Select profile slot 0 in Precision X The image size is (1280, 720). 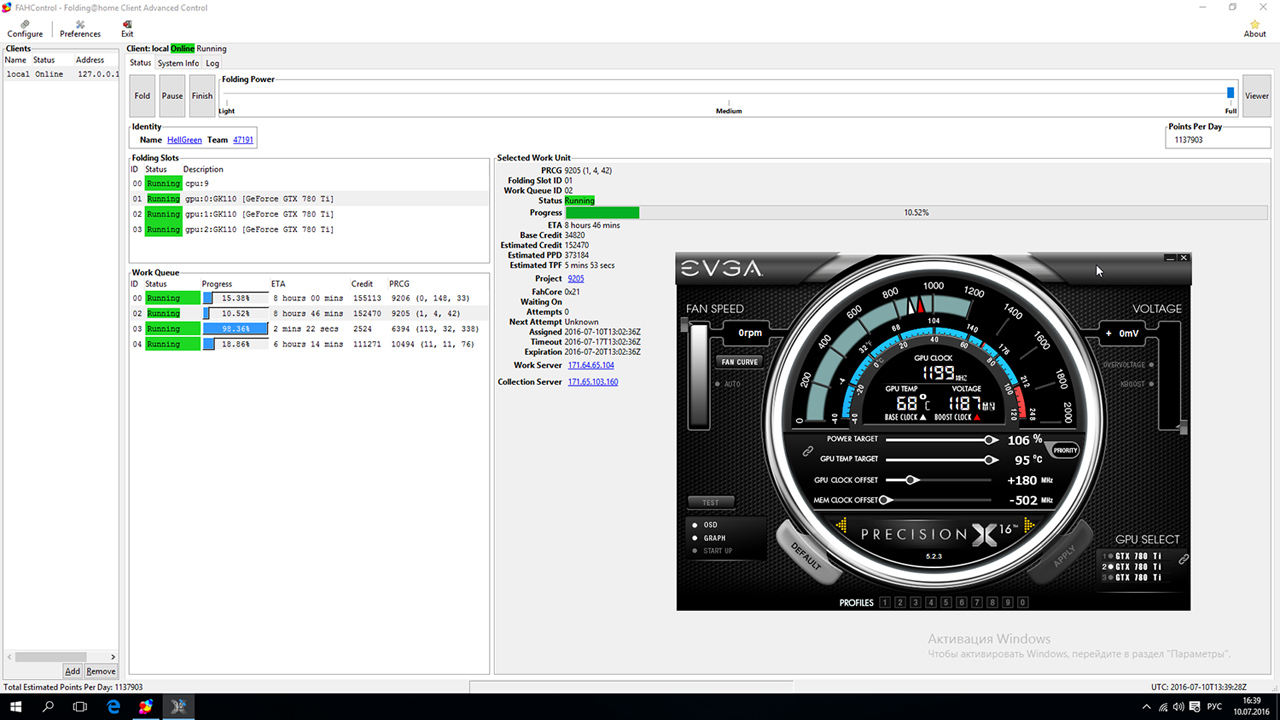[x=1022, y=603]
